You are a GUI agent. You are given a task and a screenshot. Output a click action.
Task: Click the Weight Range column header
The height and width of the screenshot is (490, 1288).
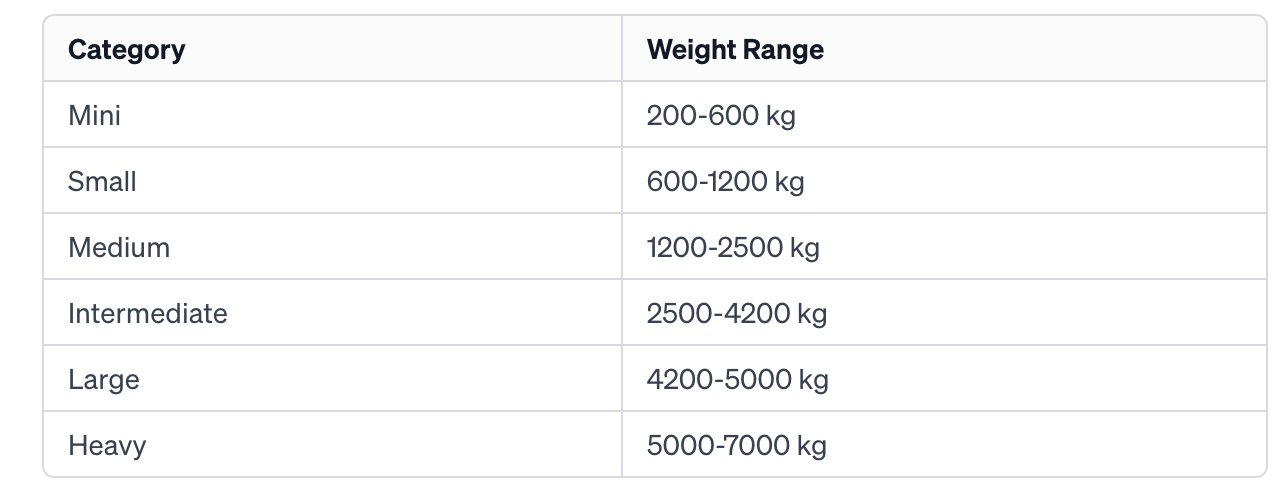944,49
